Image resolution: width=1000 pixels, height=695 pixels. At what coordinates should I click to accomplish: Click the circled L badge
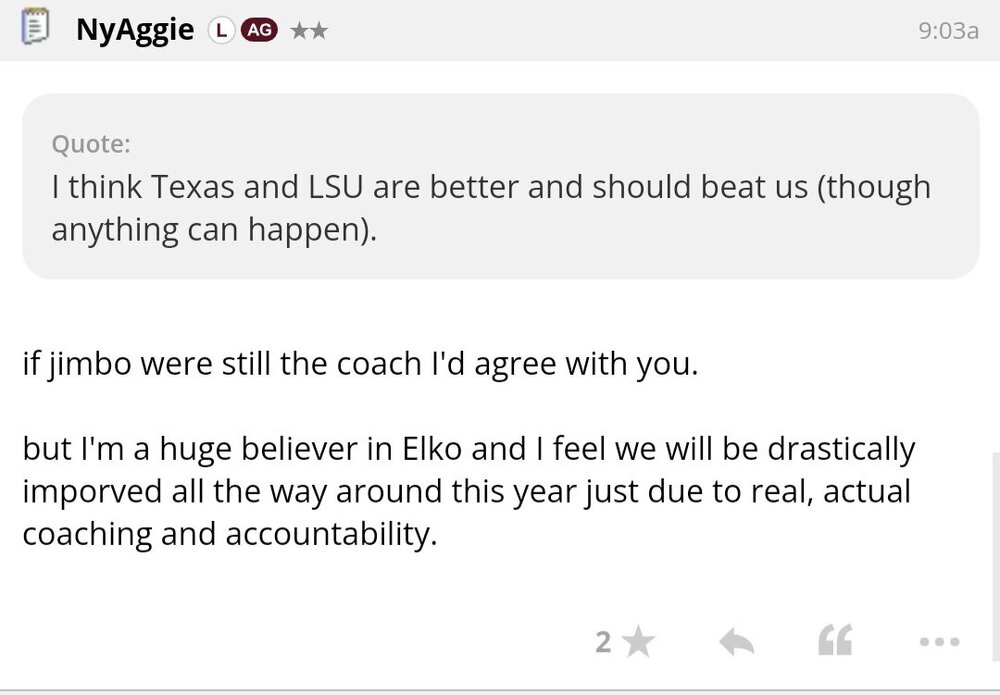219,30
